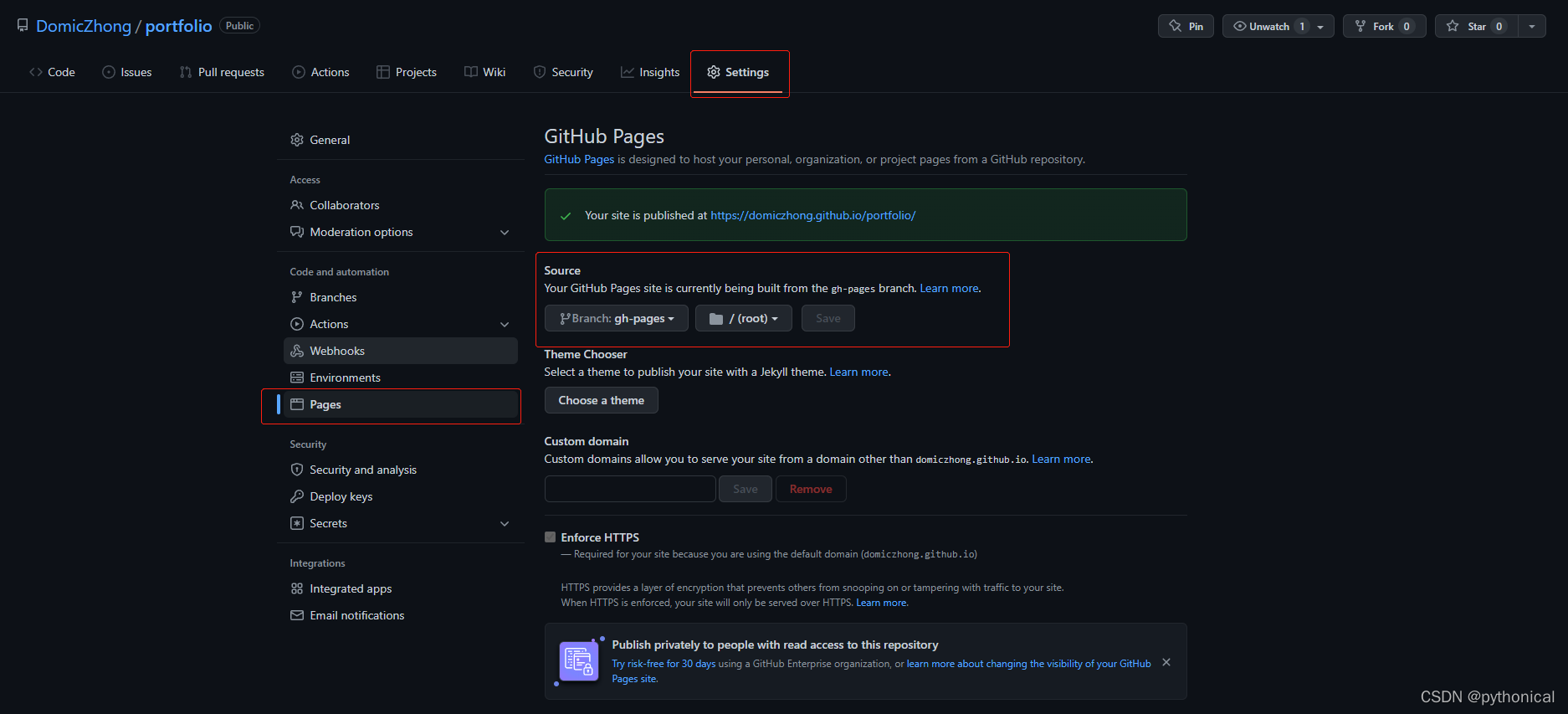Click the Secrets asterisk icon

point(297,523)
